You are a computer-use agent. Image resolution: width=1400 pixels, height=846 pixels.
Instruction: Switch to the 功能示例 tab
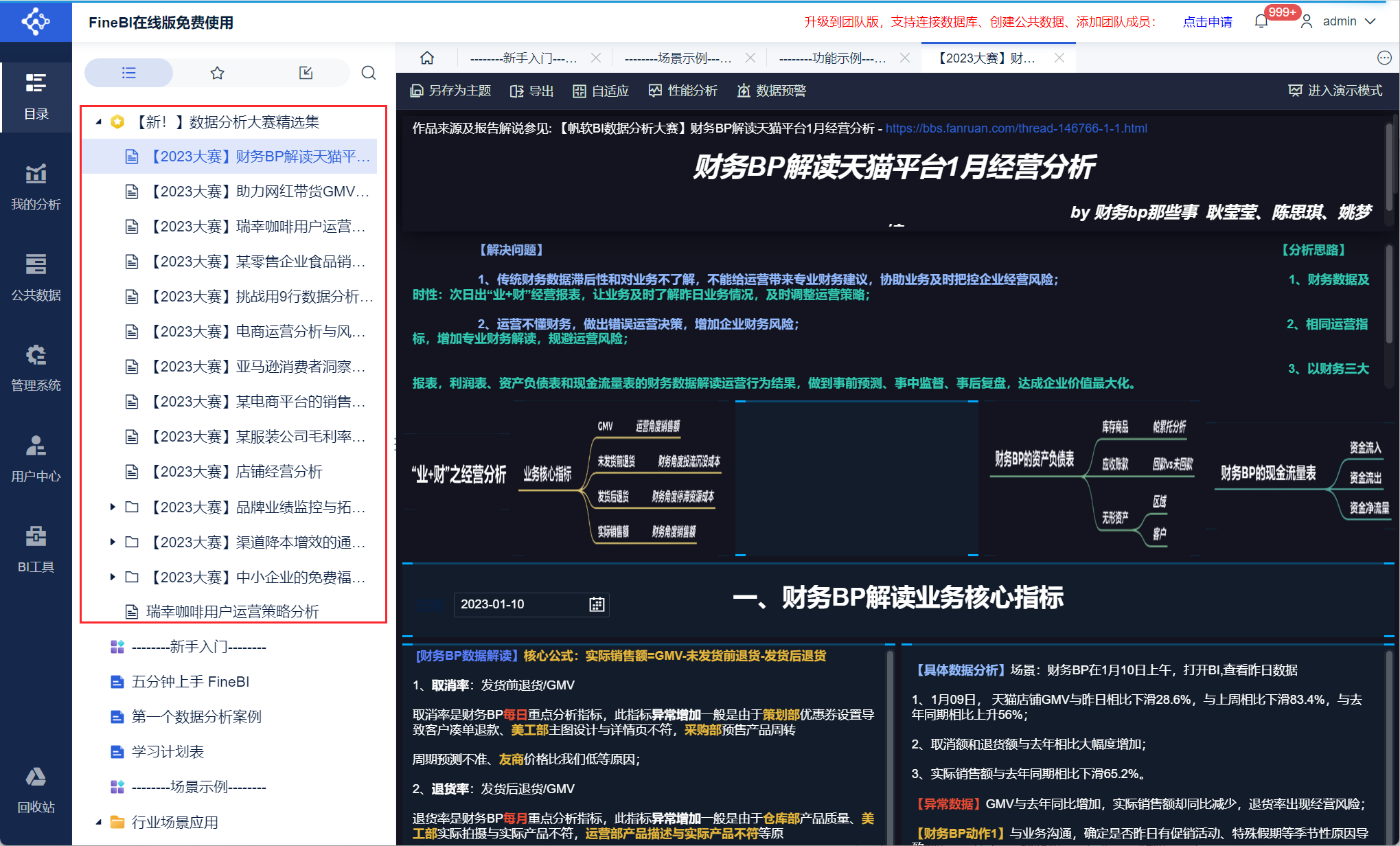tap(831, 58)
